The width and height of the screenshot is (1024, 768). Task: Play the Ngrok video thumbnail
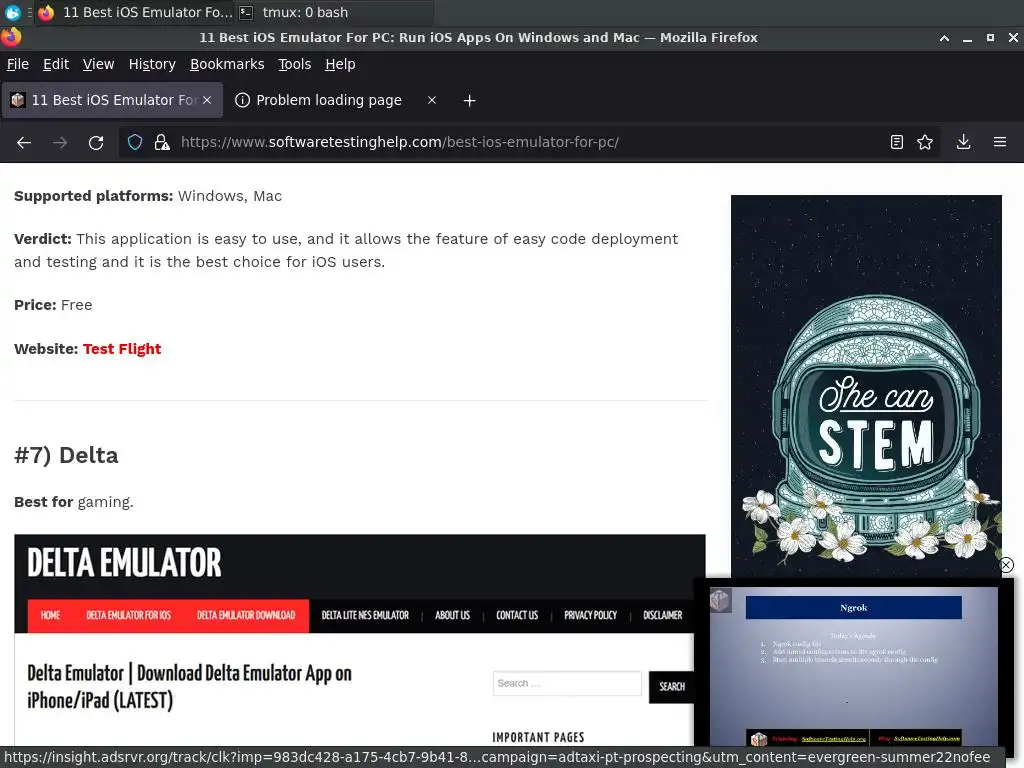point(853,665)
